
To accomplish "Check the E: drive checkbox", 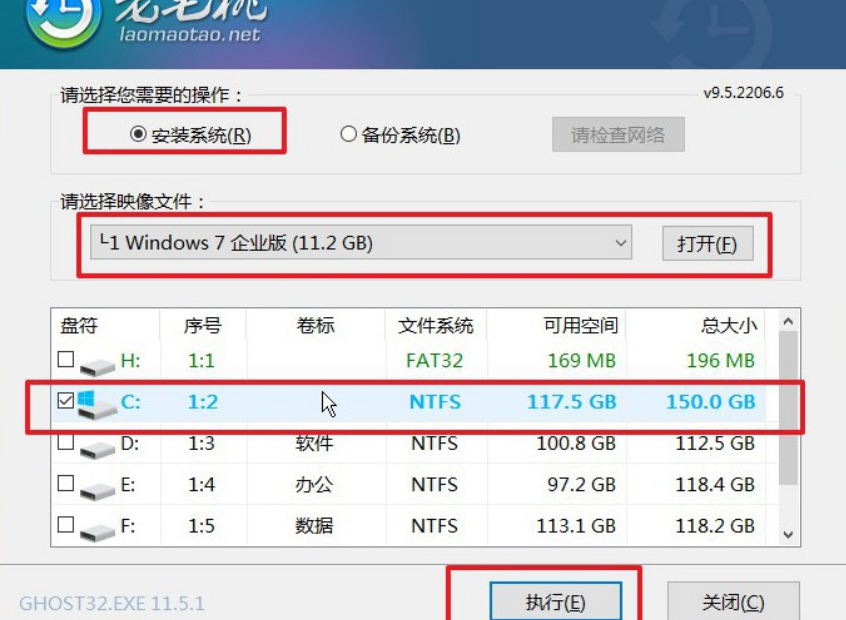I will point(66,483).
